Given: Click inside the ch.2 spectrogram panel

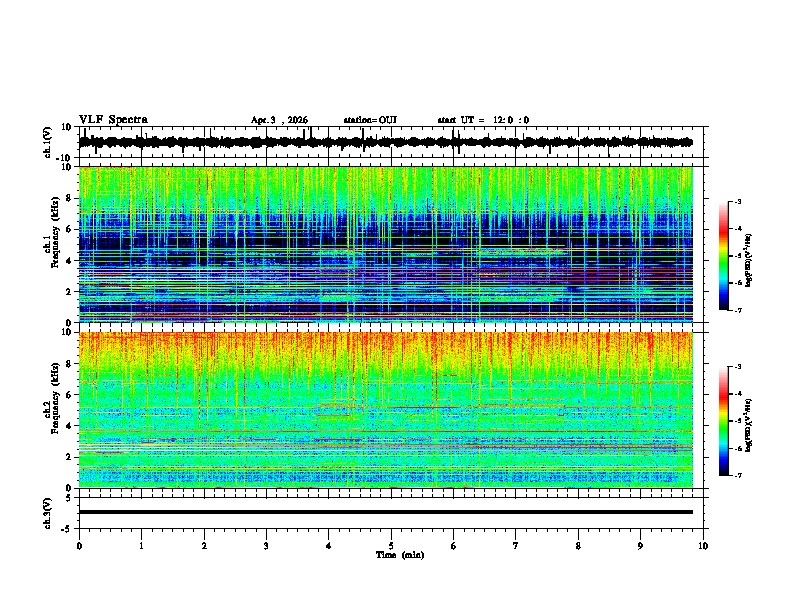Looking at the screenshot, I should tap(386, 410).
